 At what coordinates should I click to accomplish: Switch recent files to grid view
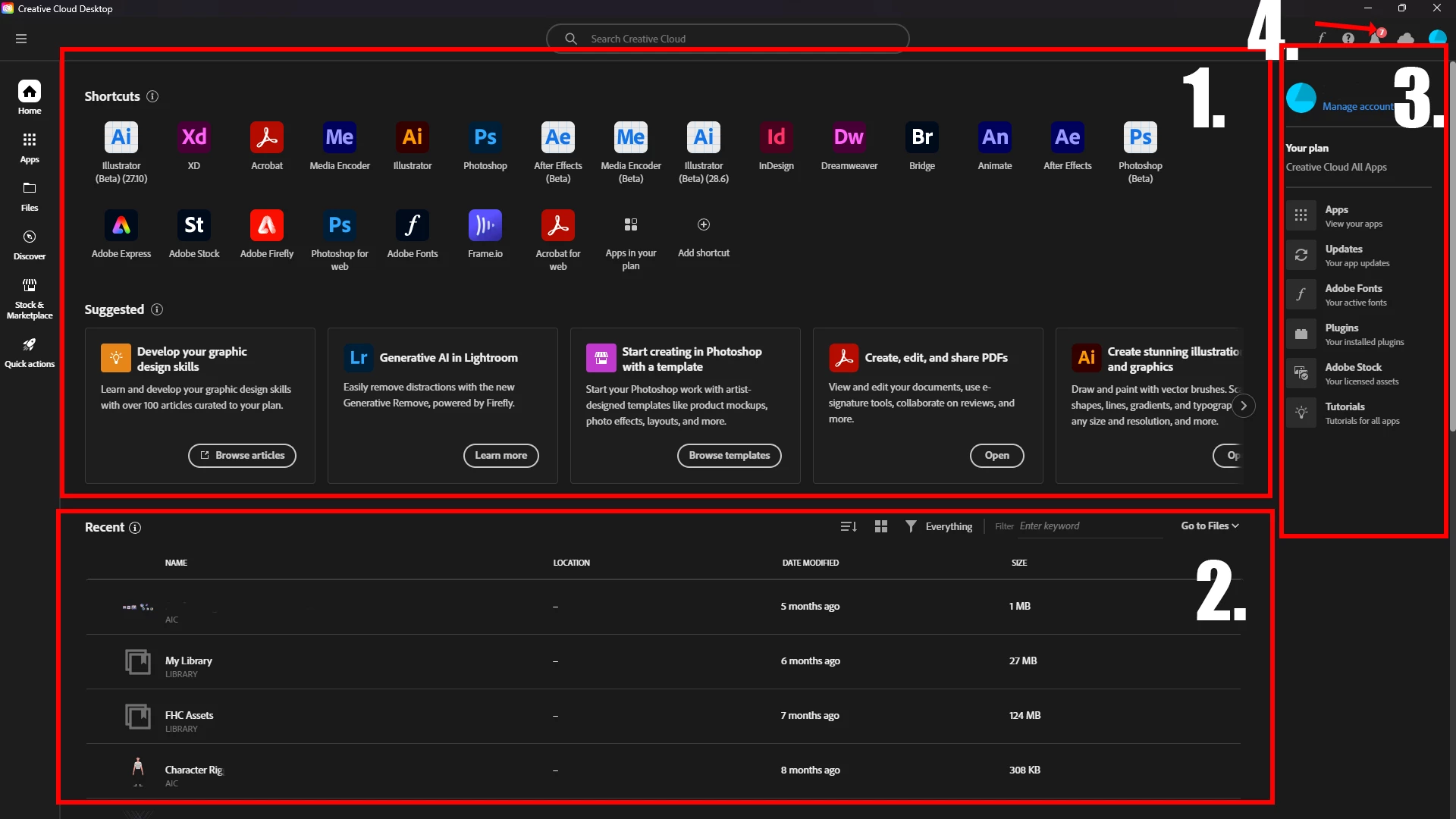pyautogui.click(x=880, y=526)
